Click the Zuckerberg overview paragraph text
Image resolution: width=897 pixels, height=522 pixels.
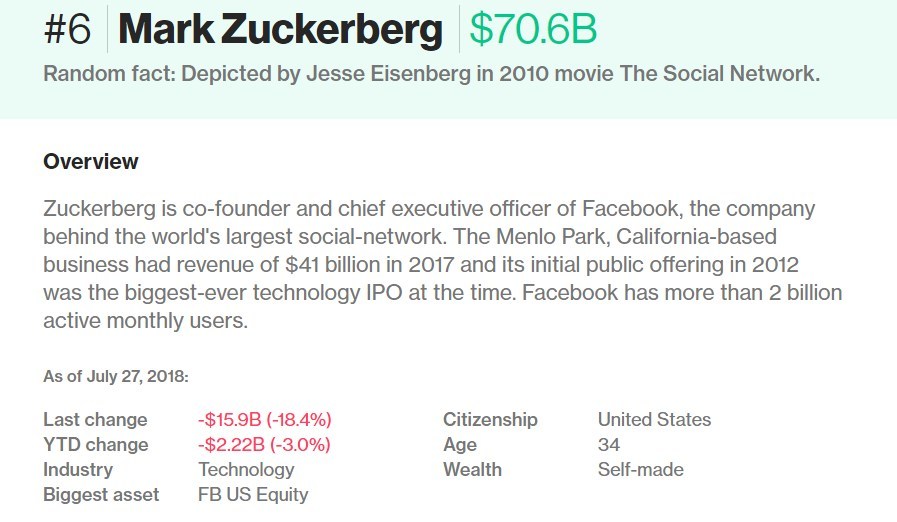(x=443, y=265)
